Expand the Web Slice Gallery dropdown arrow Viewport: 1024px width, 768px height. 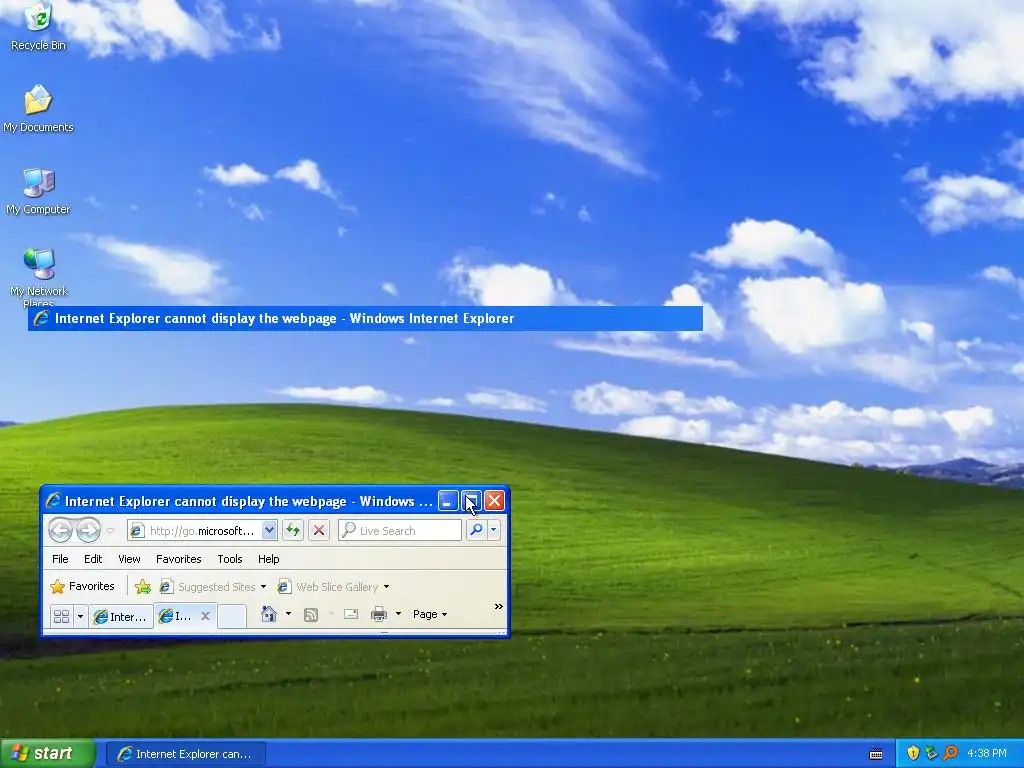click(386, 586)
